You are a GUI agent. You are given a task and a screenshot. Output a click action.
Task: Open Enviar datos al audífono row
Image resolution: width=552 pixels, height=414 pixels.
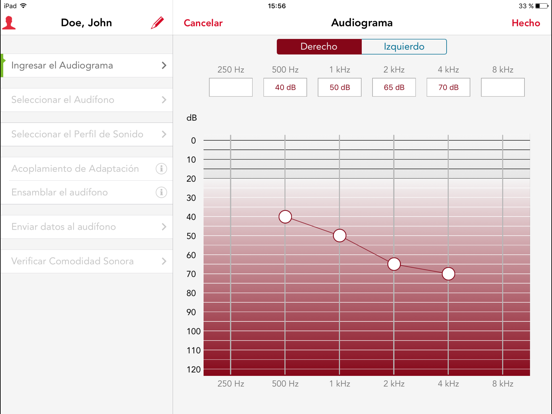87,227
